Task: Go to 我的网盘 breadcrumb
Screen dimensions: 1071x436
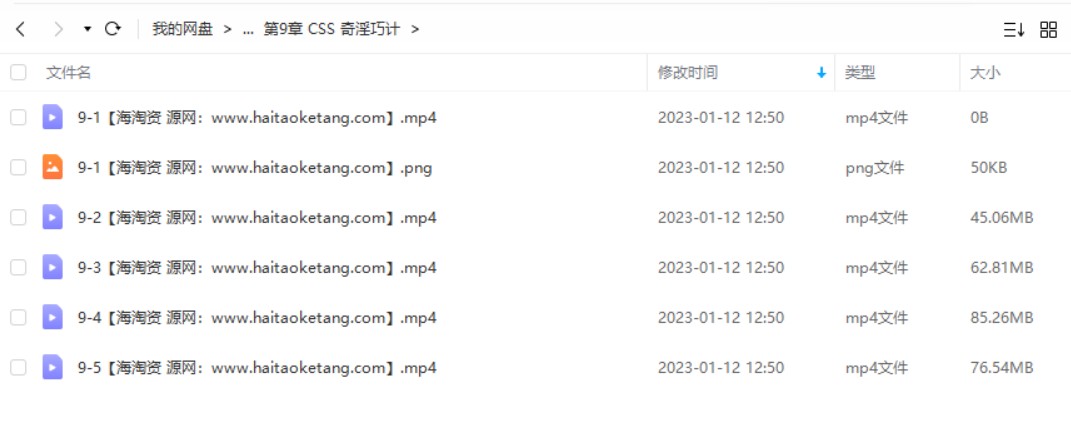Action: [182, 29]
